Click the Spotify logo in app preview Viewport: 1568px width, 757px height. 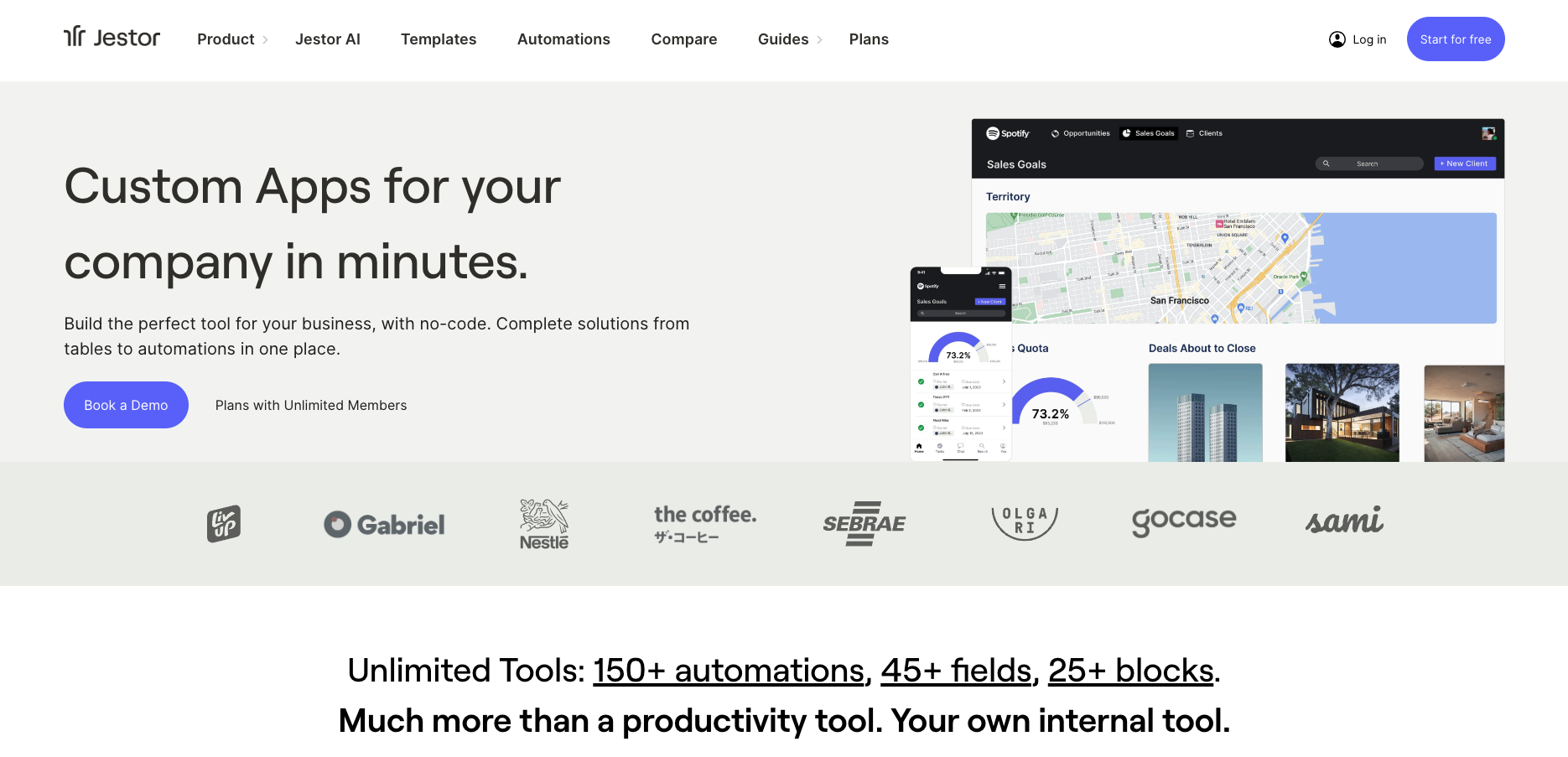click(1008, 133)
